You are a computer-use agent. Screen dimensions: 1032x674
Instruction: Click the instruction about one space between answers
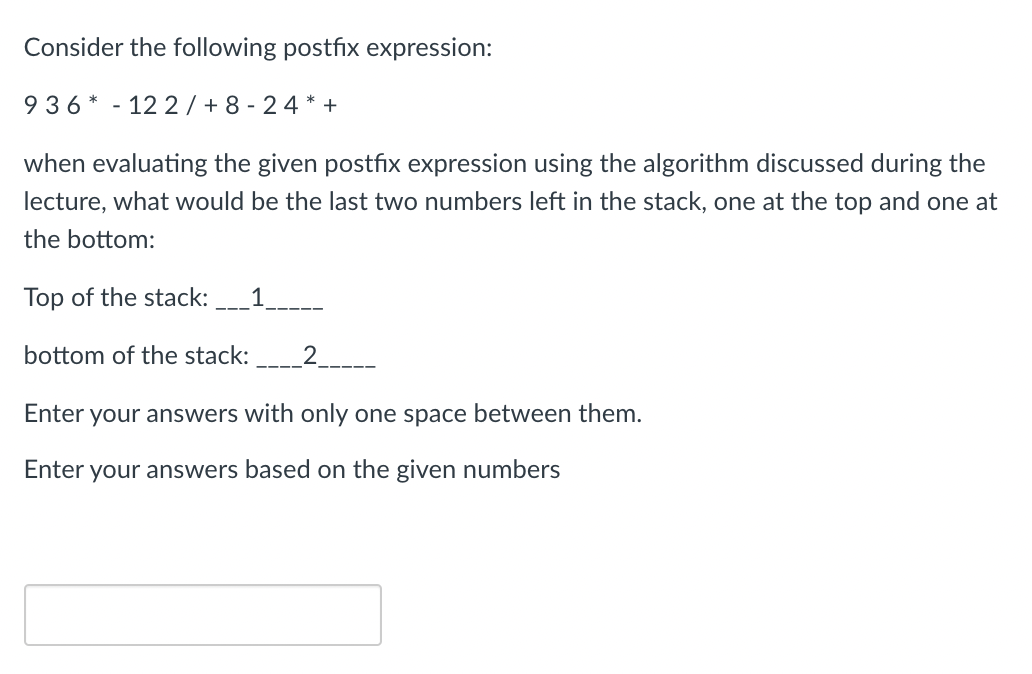point(333,413)
